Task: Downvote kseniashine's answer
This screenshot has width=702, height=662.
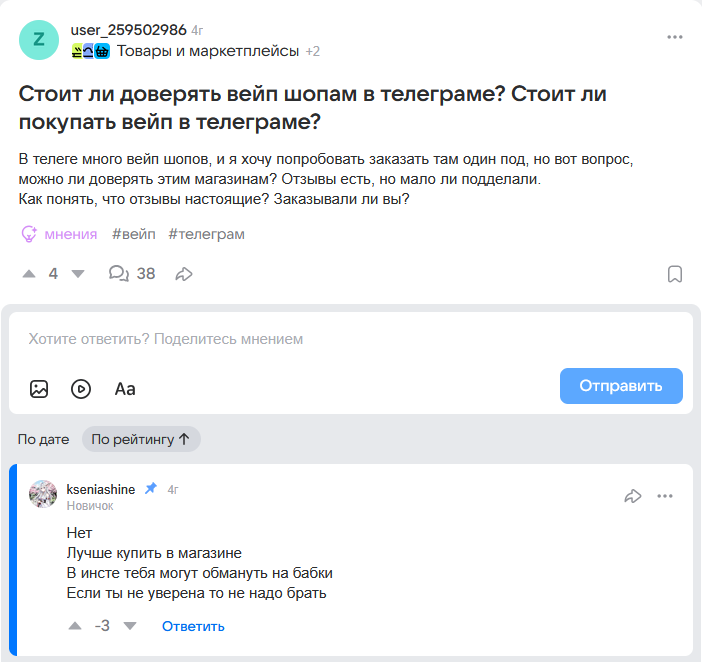Action: 129,626
